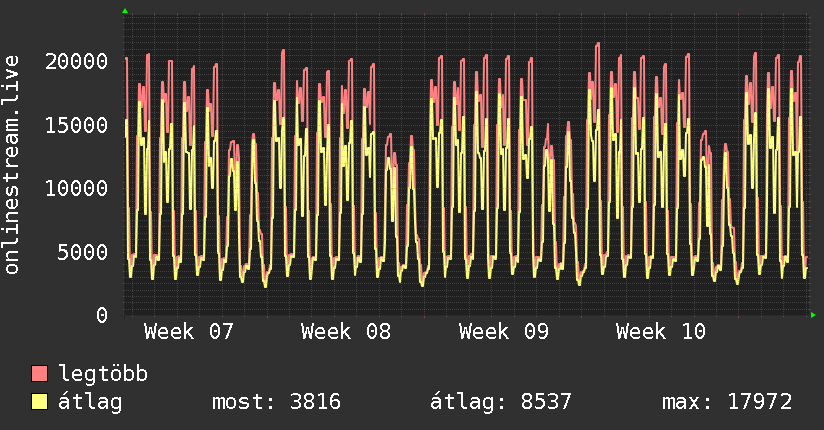Select the "átlag" legend label beside yellow swatch
Viewport: 824px width, 430px height.
click(x=90, y=402)
